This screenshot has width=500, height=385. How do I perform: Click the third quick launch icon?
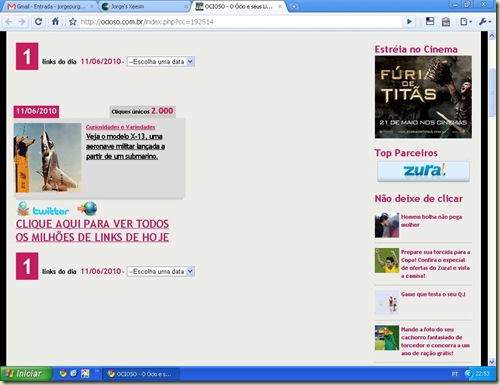pos(85,374)
